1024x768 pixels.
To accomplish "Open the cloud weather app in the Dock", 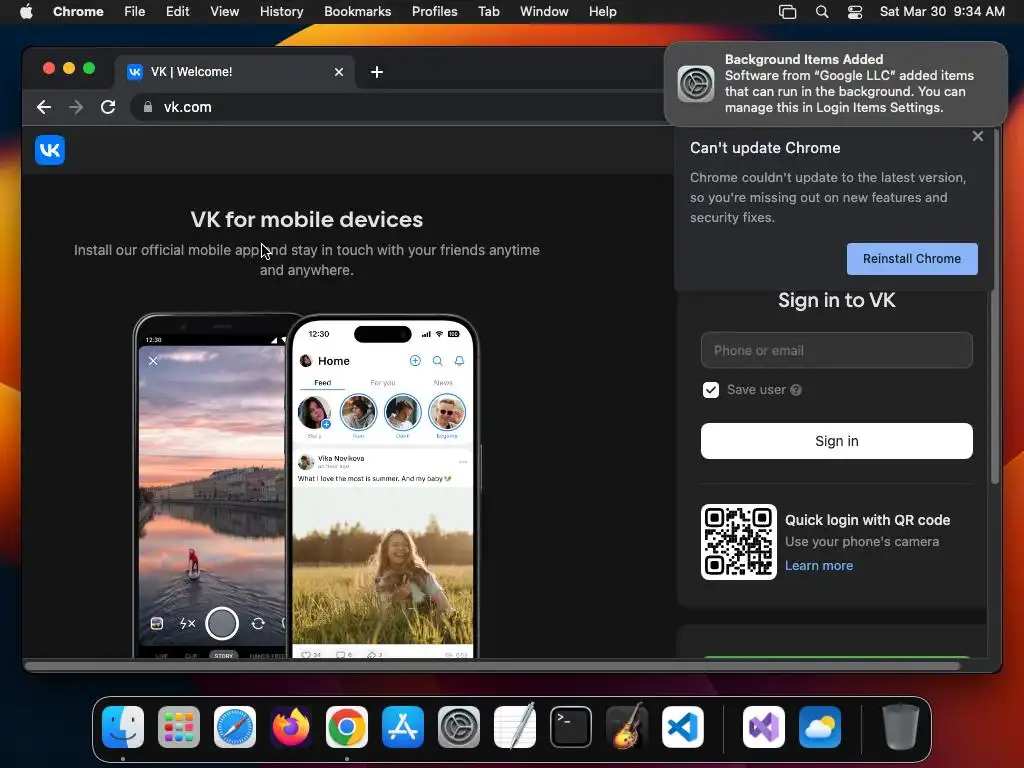I will [820, 727].
